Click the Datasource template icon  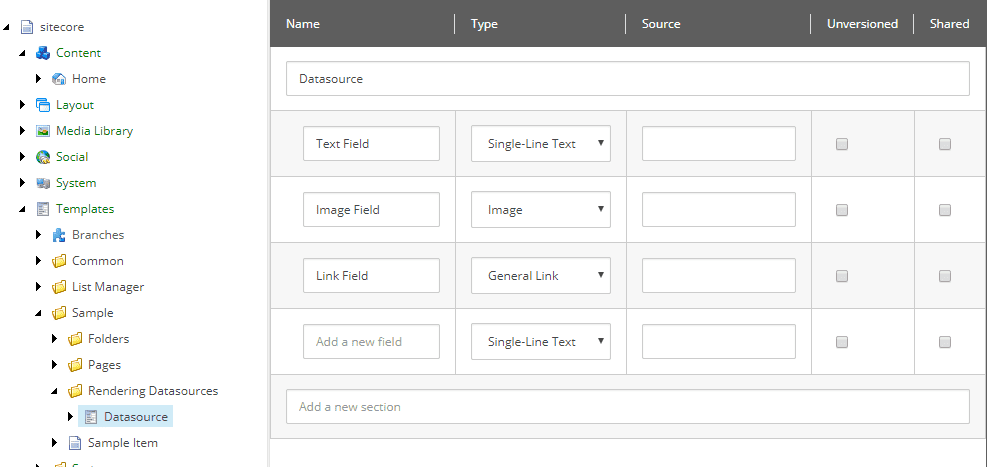pos(91,417)
